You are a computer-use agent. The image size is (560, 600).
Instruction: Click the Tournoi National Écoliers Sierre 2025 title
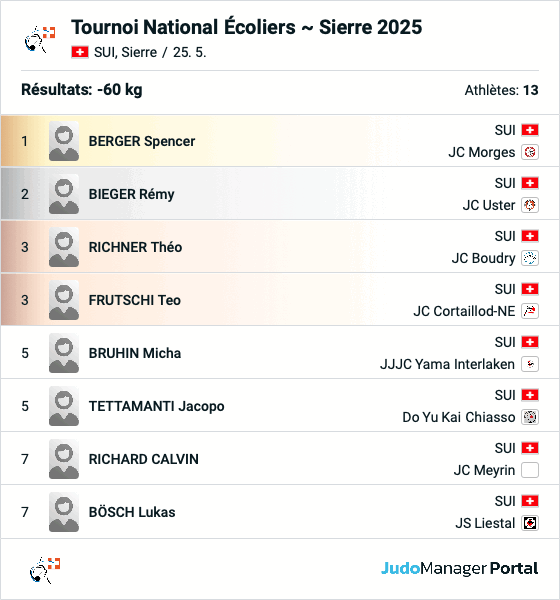click(247, 27)
